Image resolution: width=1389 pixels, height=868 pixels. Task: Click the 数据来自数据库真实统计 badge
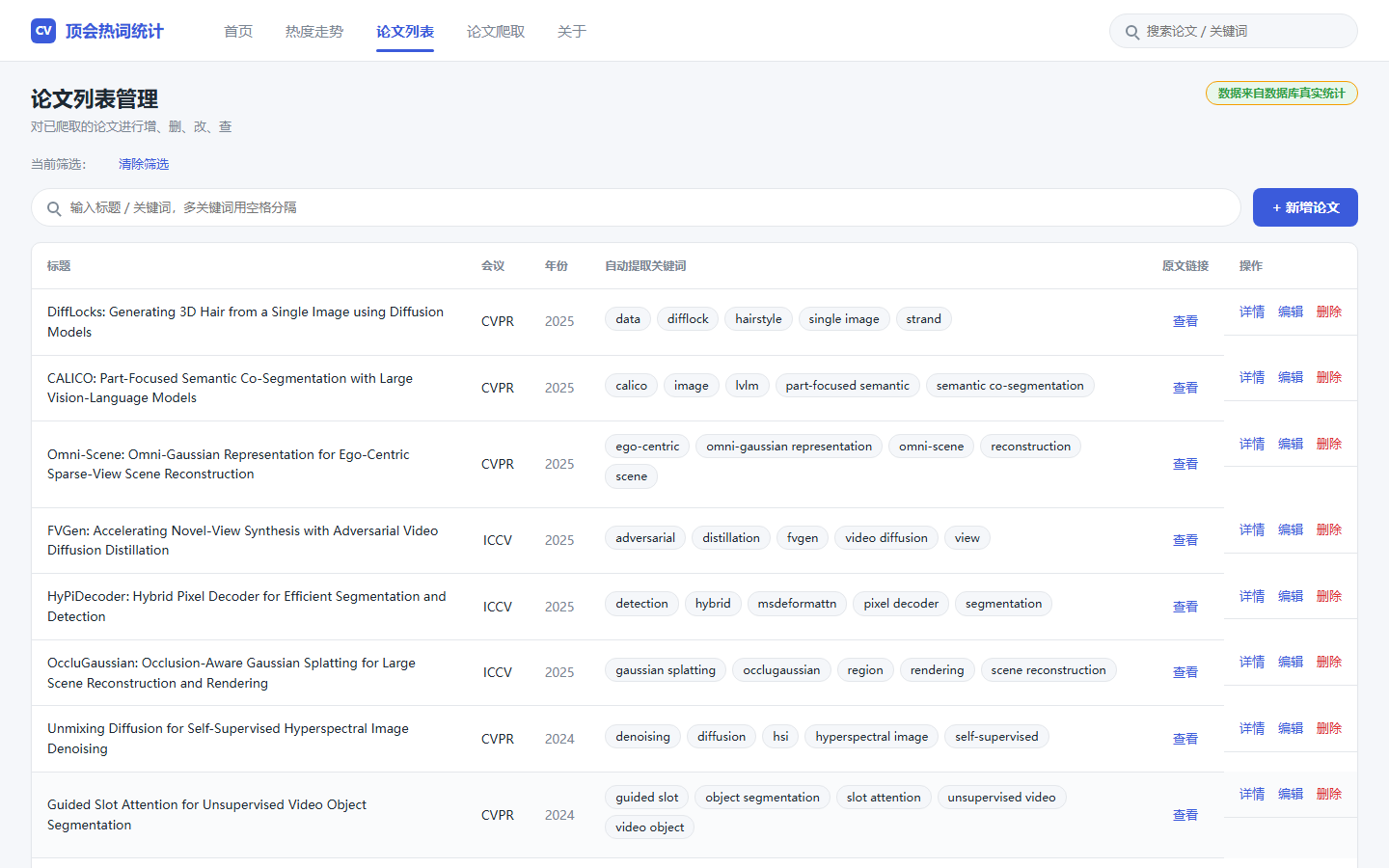pyautogui.click(x=1281, y=94)
